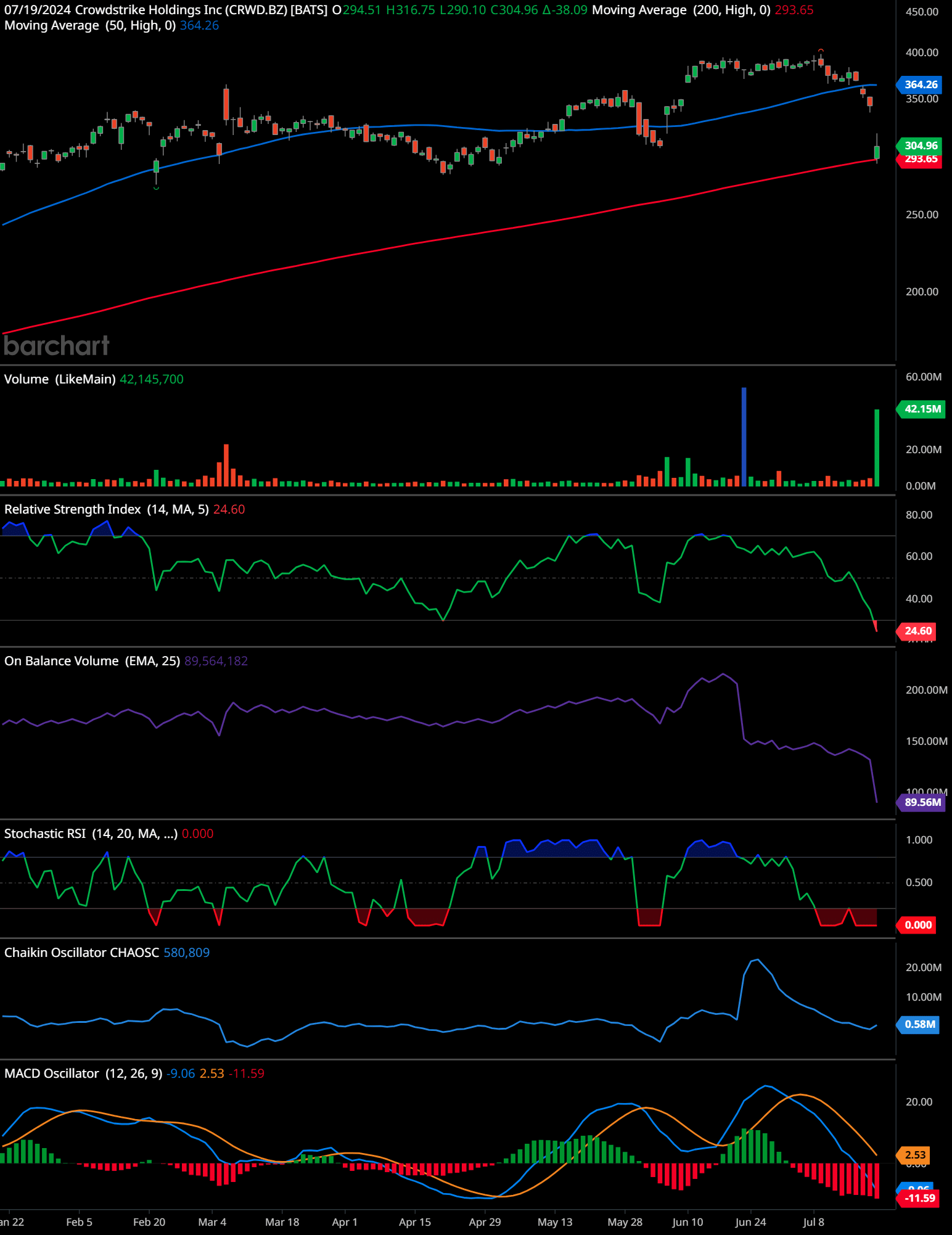Screen dimensions: 952x1235
Task: Click the Feb 20 date axis label
Action: 149,1222
